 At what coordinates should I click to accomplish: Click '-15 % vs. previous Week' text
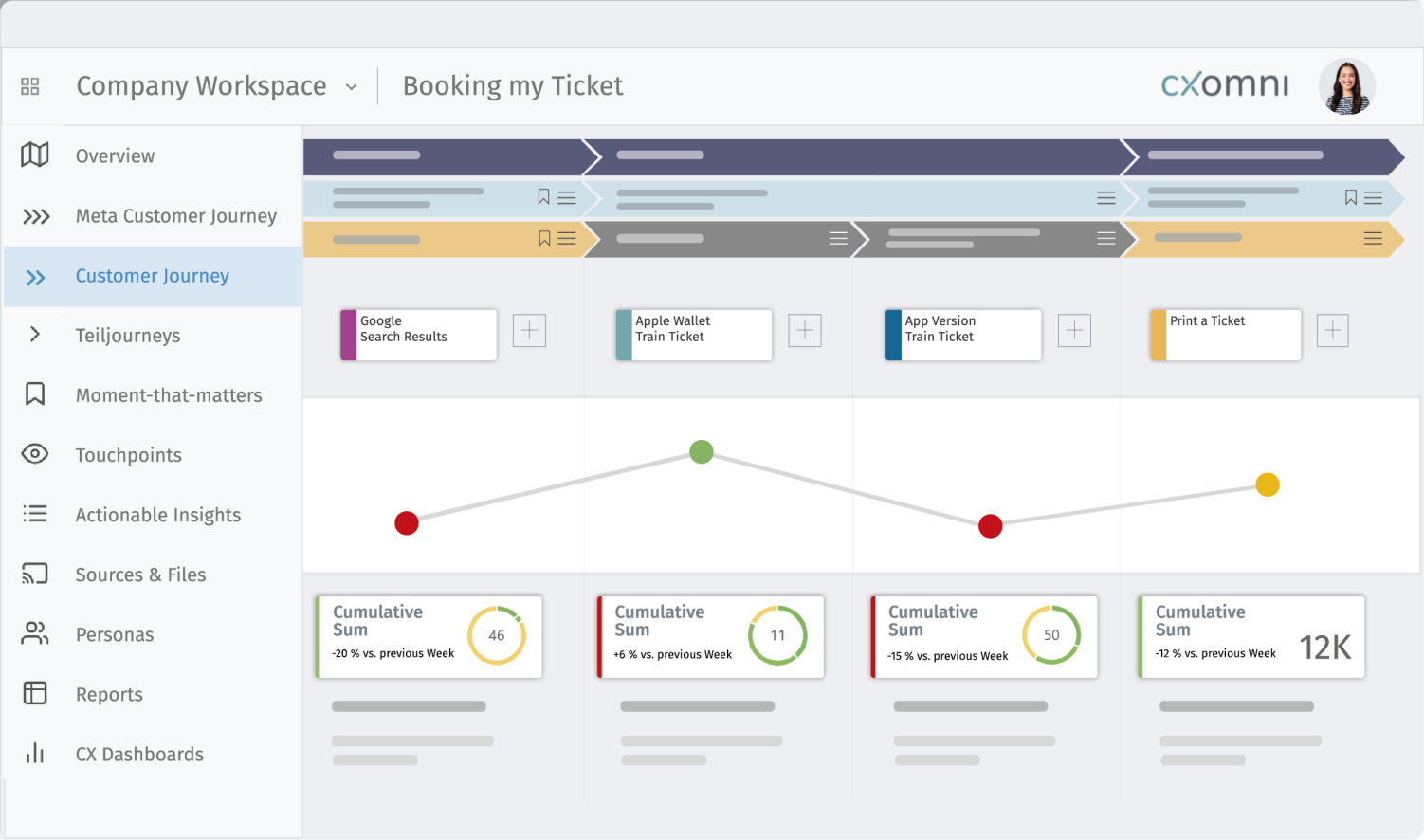(948, 656)
